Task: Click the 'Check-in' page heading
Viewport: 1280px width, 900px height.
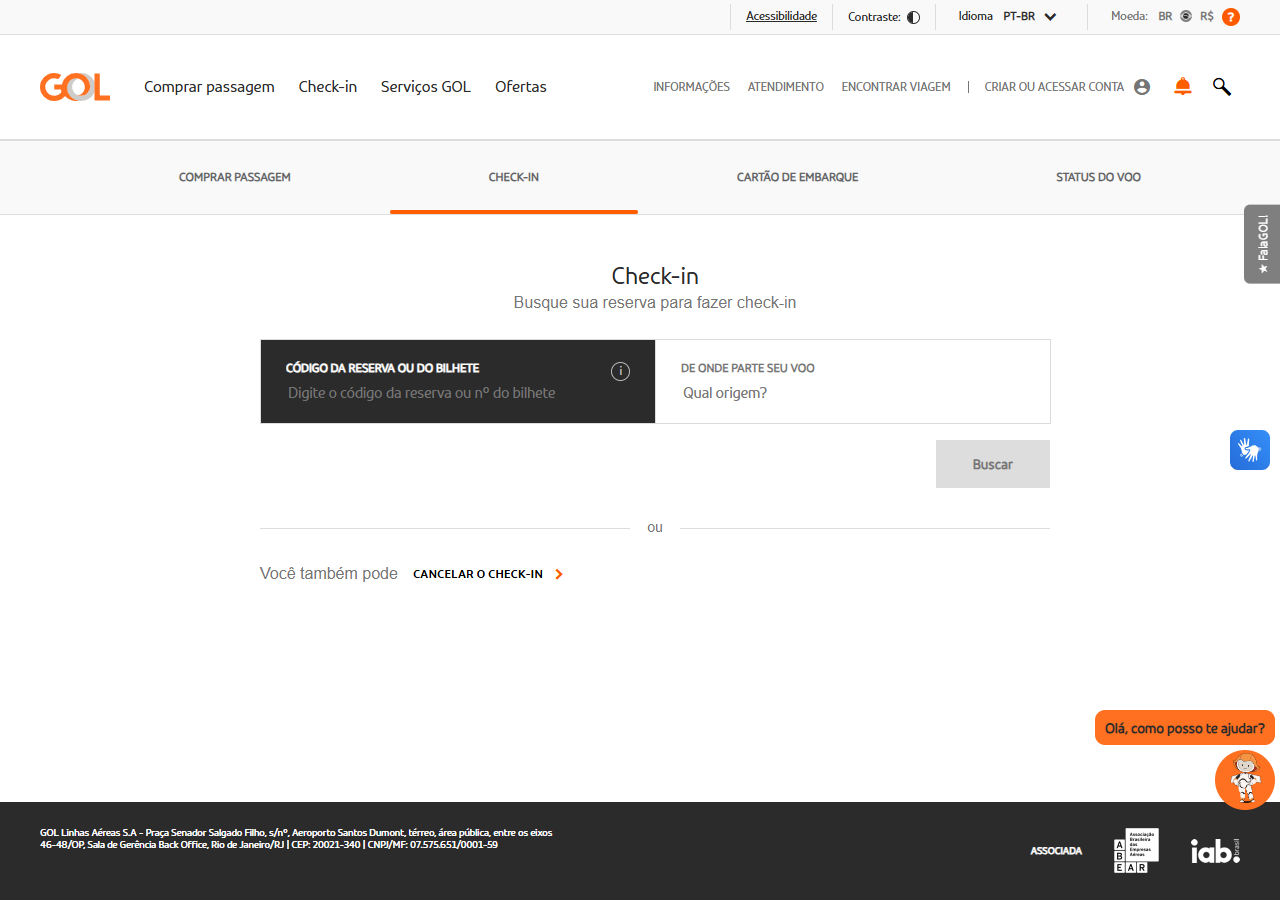Action: click(655, 276)
